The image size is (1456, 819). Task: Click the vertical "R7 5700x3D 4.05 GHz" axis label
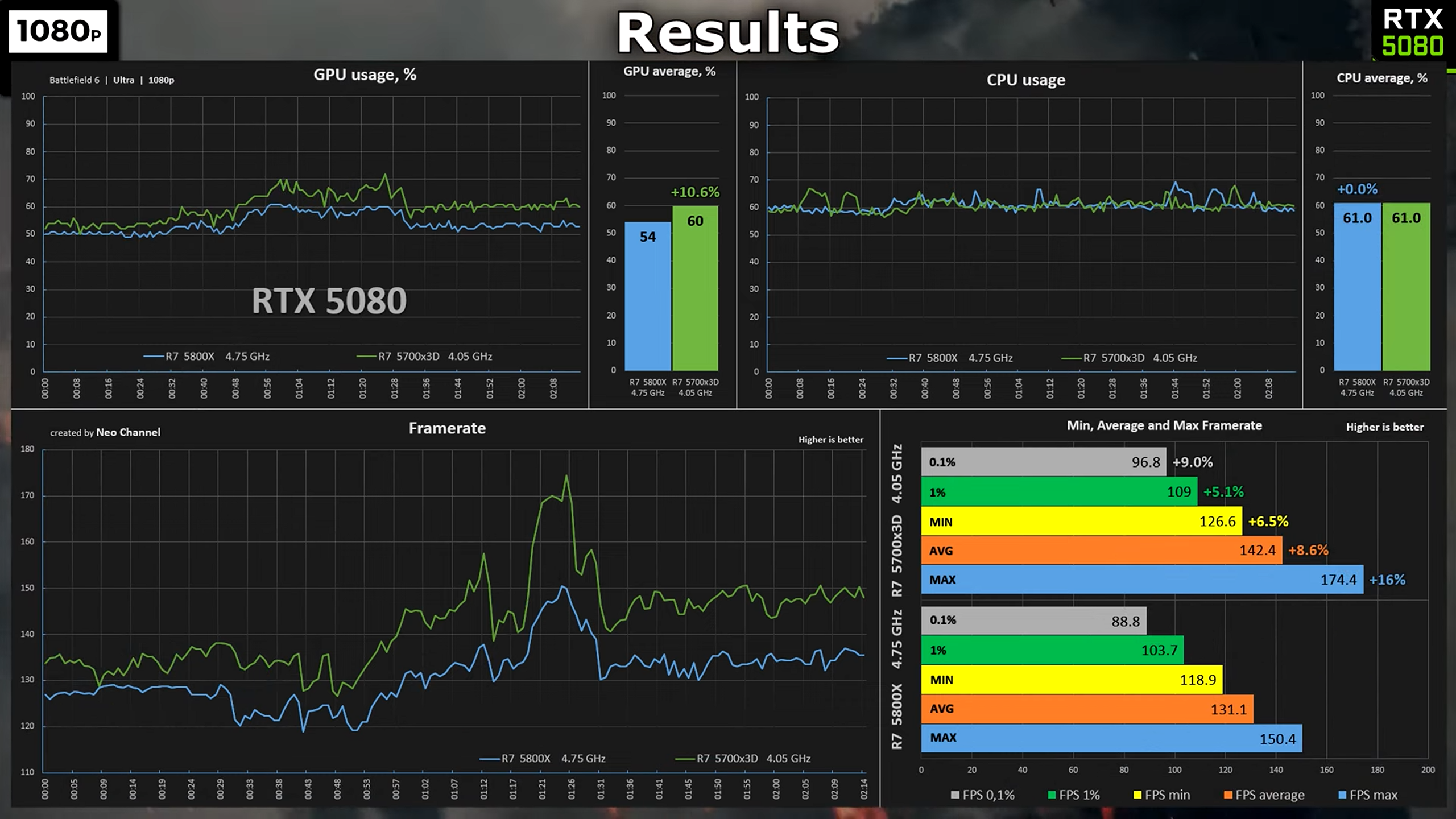897,520
